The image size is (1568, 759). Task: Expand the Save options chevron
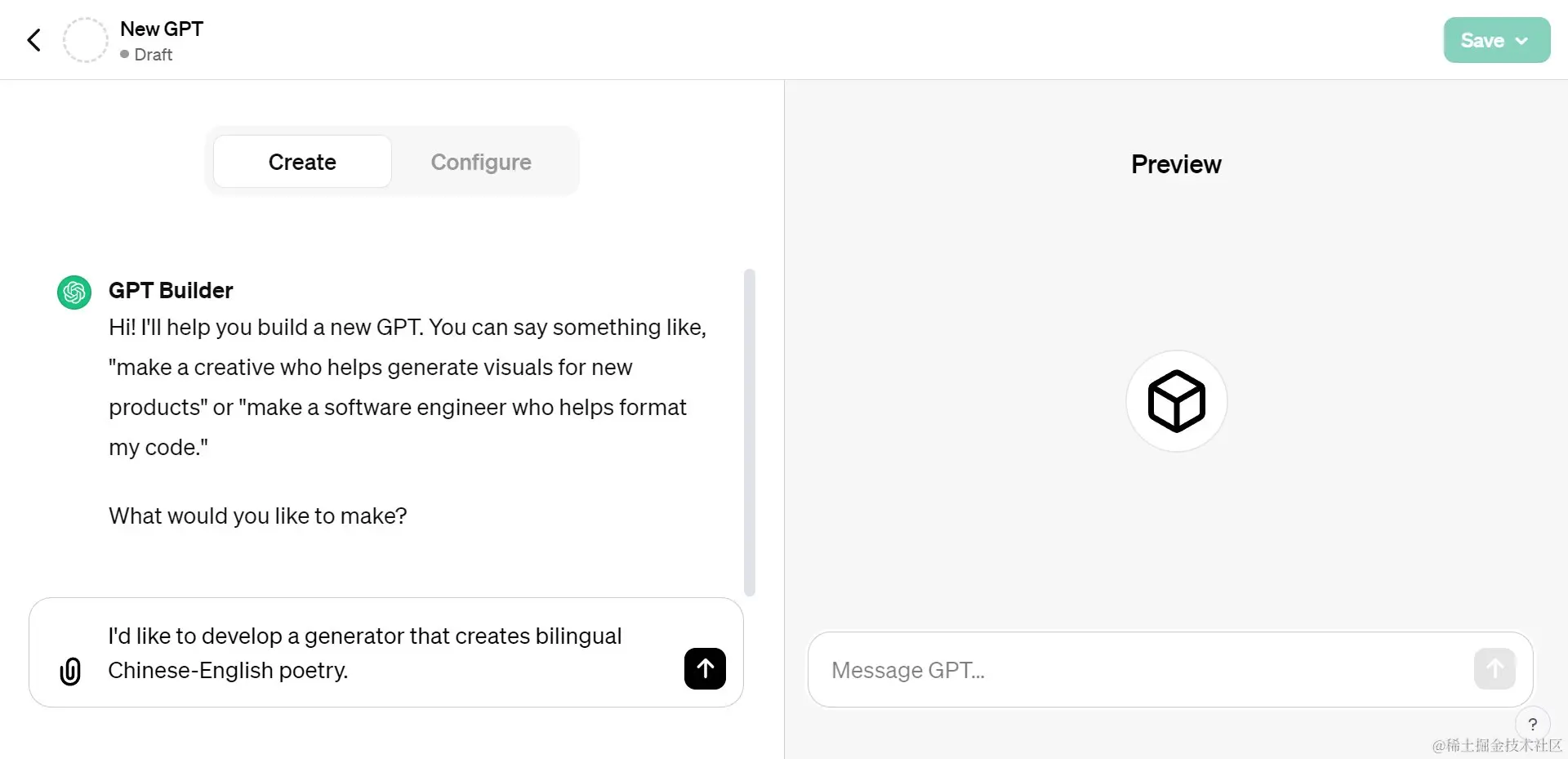[x=1521, y=39]
